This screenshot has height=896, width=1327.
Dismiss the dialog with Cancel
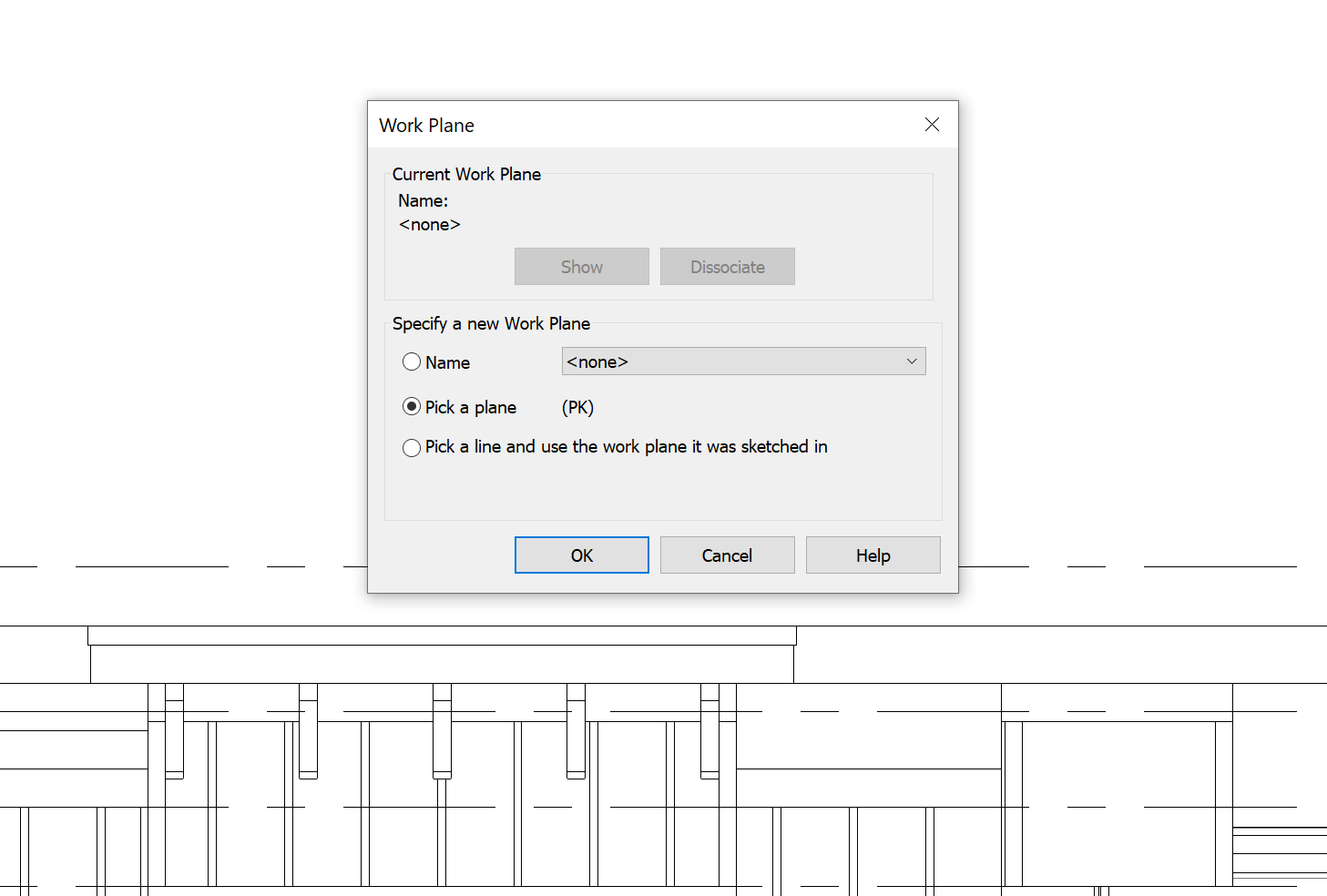pyautogui.click(x=727, y=555)
